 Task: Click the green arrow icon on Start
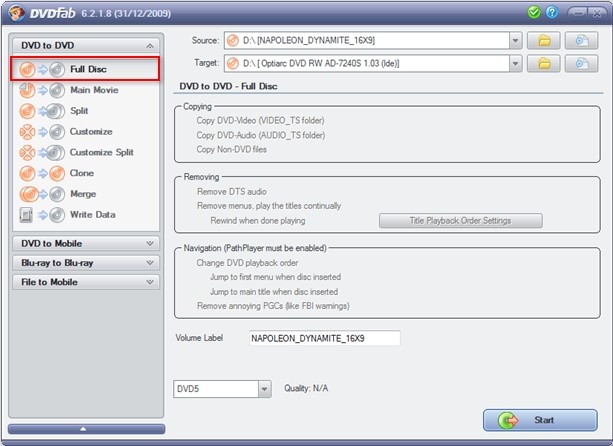pyautogui.click(x=508, y=421)
